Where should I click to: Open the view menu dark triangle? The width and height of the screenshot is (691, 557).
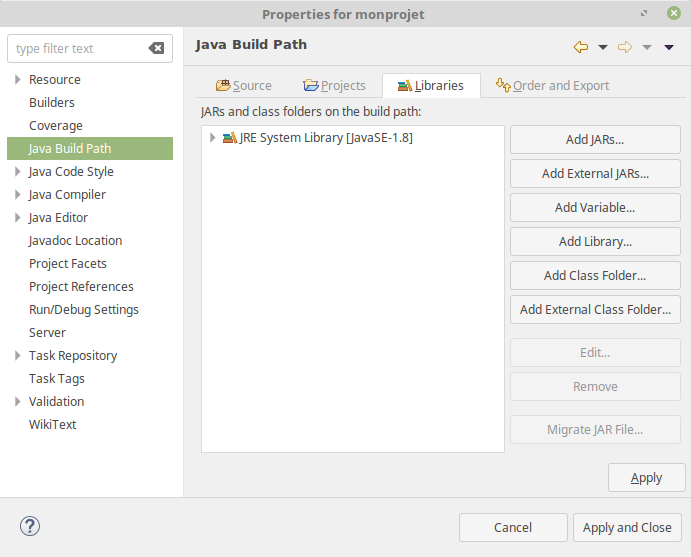(669, 47)
